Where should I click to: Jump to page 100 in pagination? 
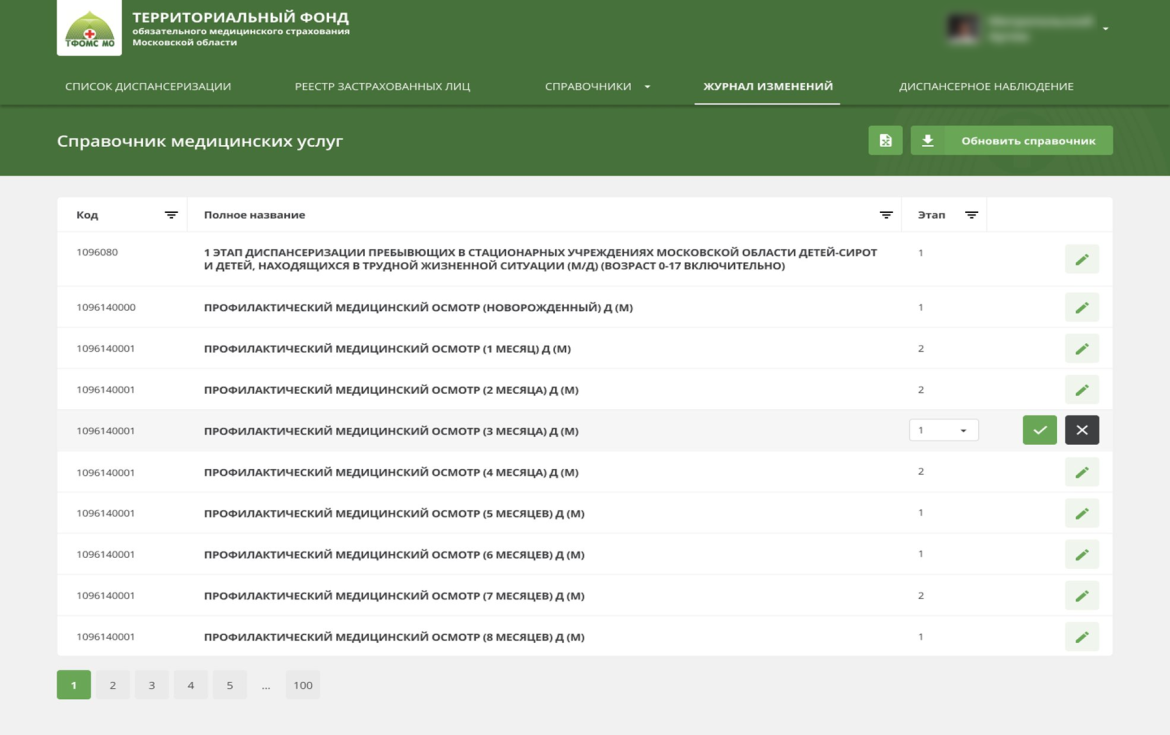click(x=303, y=685)
